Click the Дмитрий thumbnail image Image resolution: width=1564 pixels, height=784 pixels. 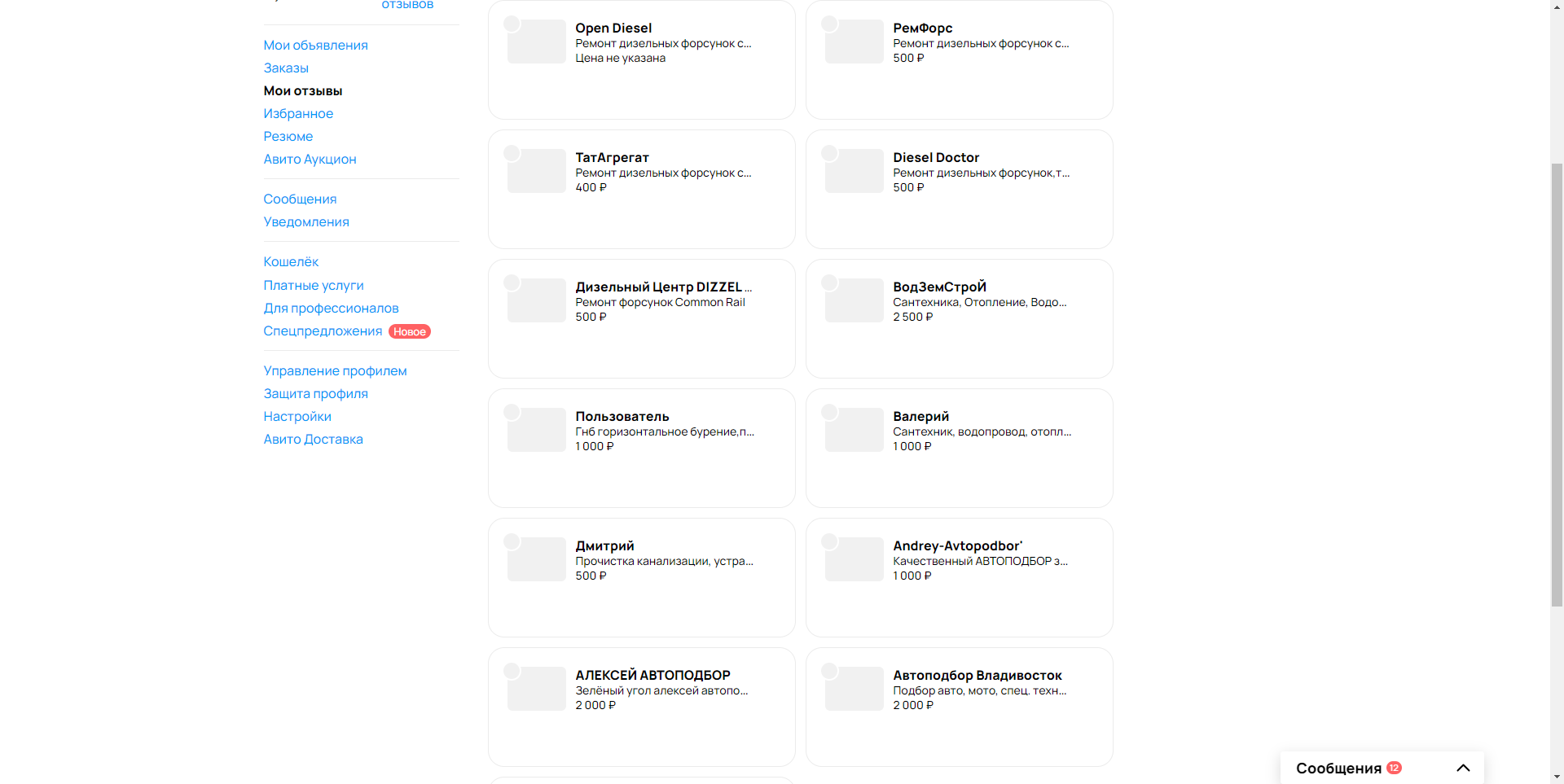click(536, 559)
